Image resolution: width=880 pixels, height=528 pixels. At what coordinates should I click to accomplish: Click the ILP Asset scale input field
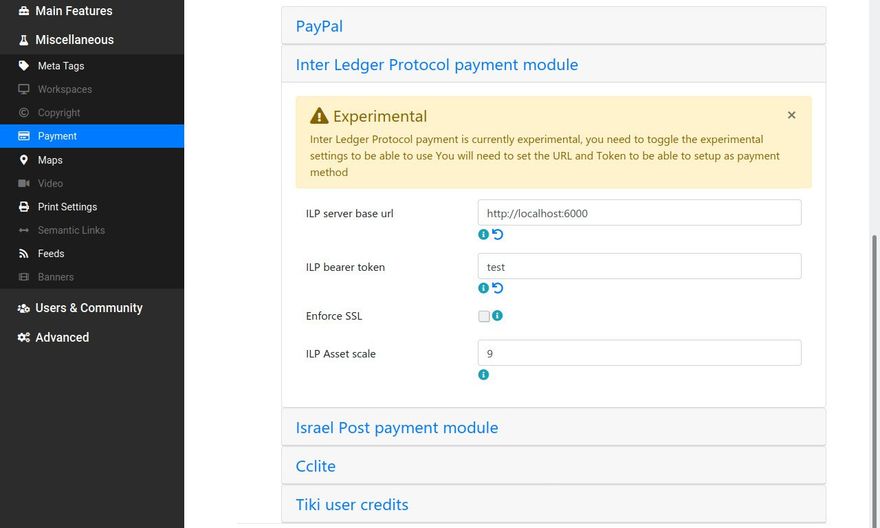639,353
